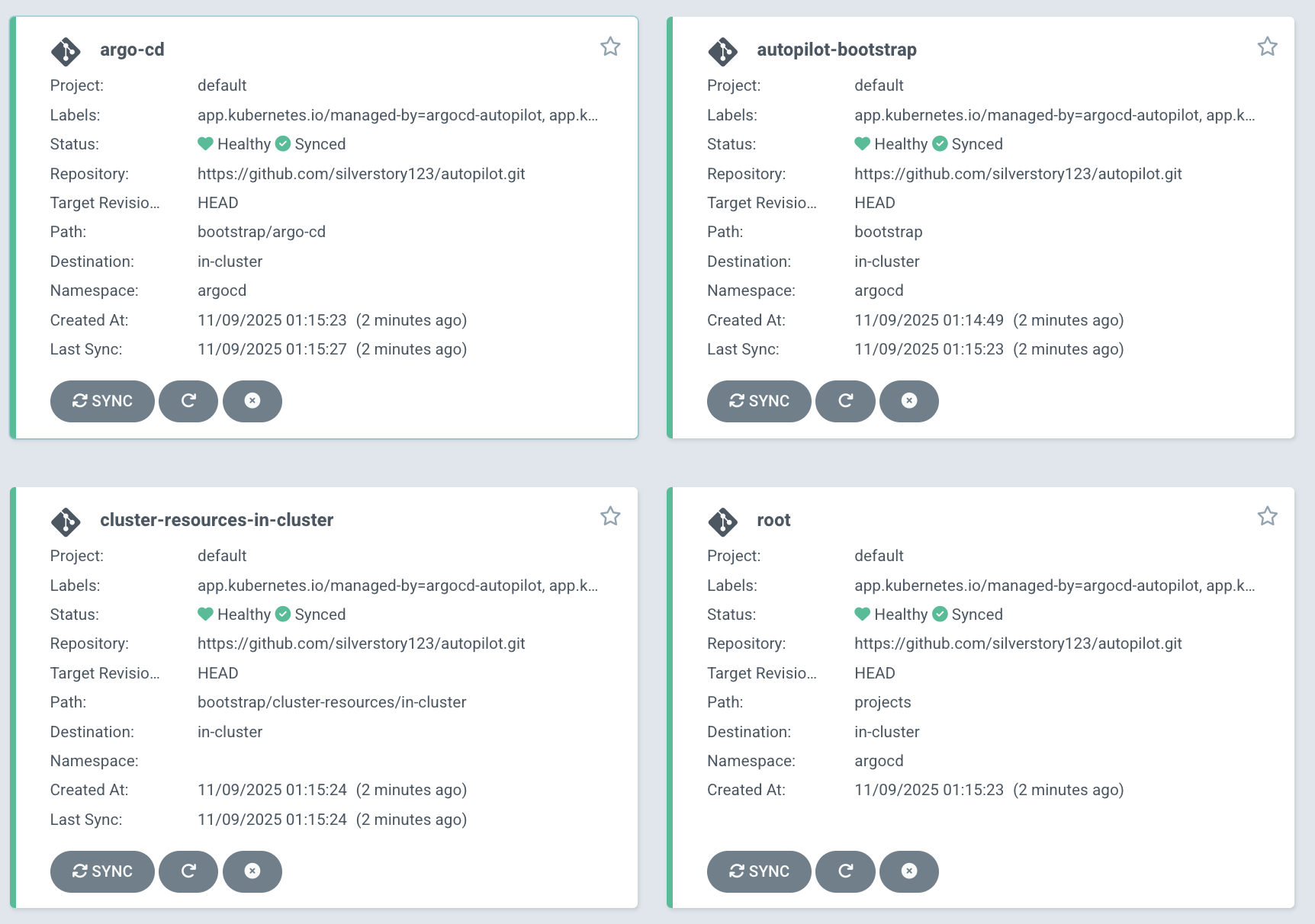Click autopilot-bootstrap Created At 01:14:49

tap(929, 320)
